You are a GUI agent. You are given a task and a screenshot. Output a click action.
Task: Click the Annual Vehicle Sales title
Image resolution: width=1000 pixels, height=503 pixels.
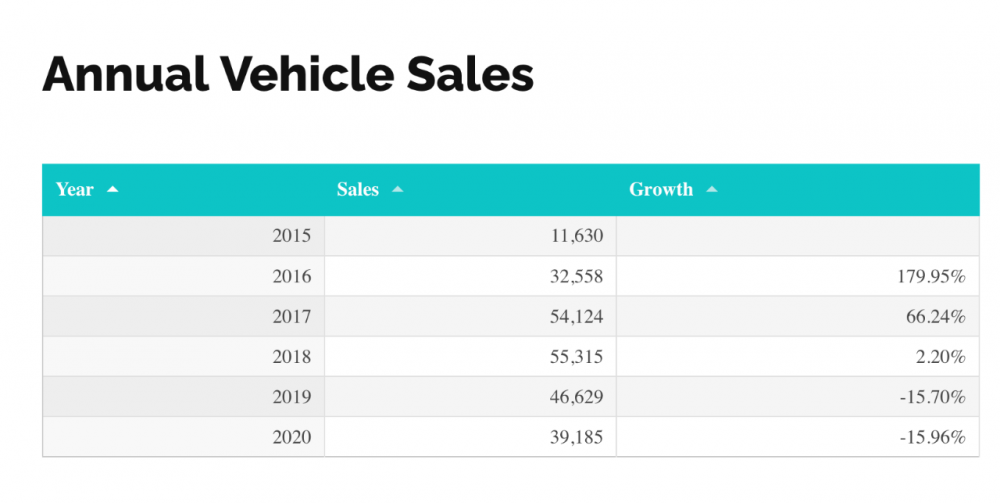point(288,75)
